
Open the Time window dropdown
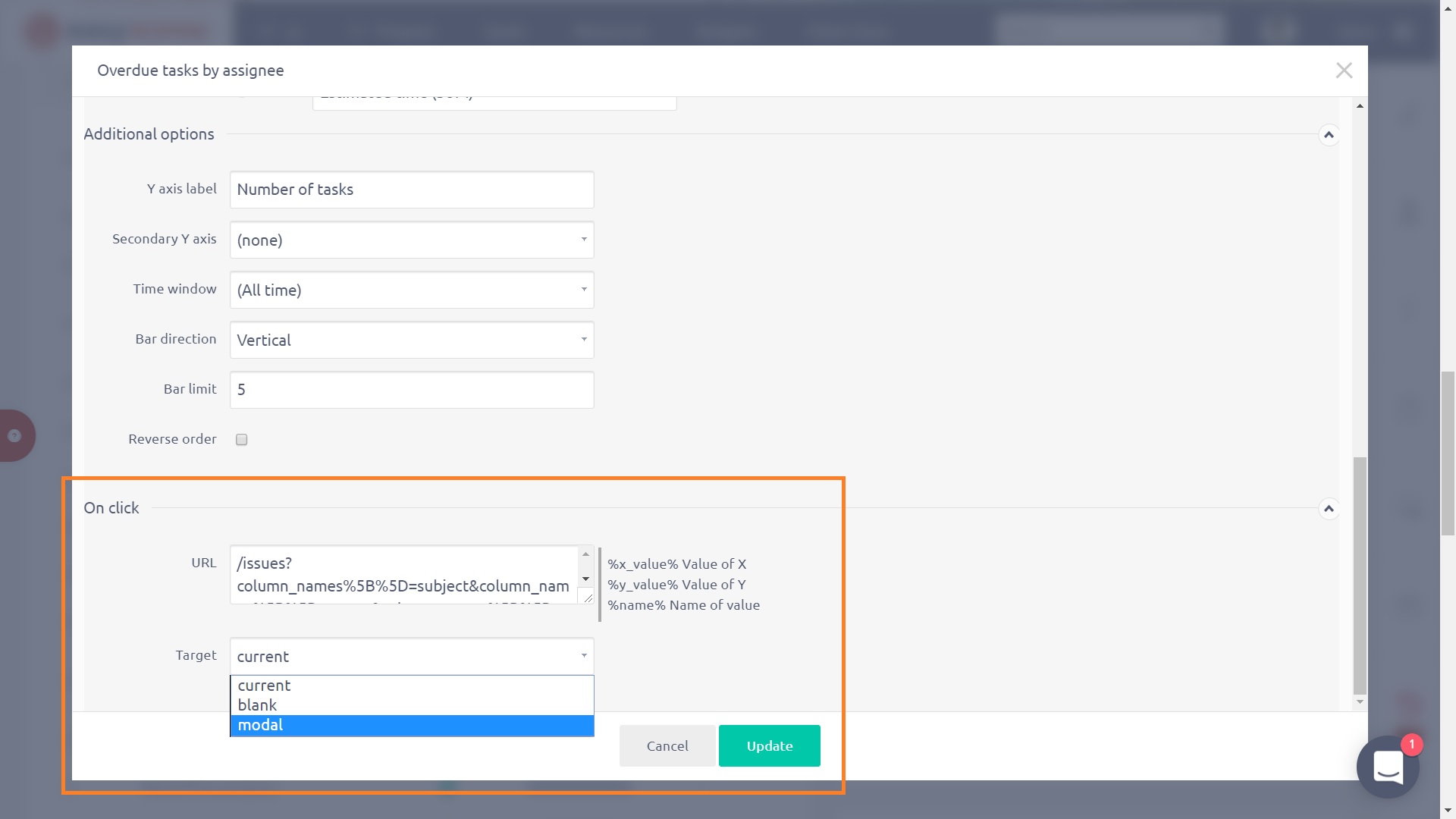tap(412, 290)
